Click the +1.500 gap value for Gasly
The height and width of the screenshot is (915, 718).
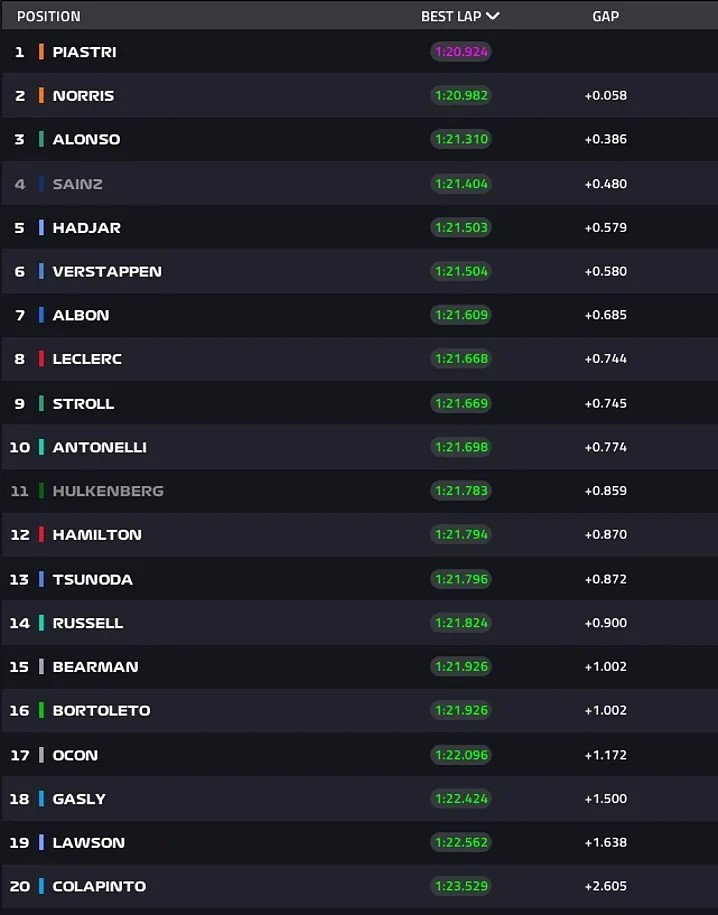click(x=605, y=798)
